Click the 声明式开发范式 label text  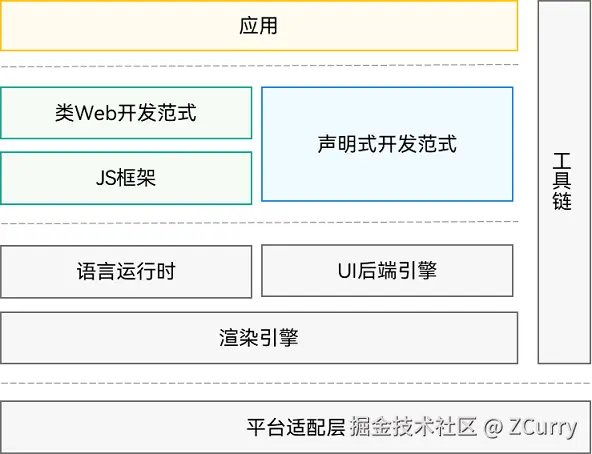387,144
